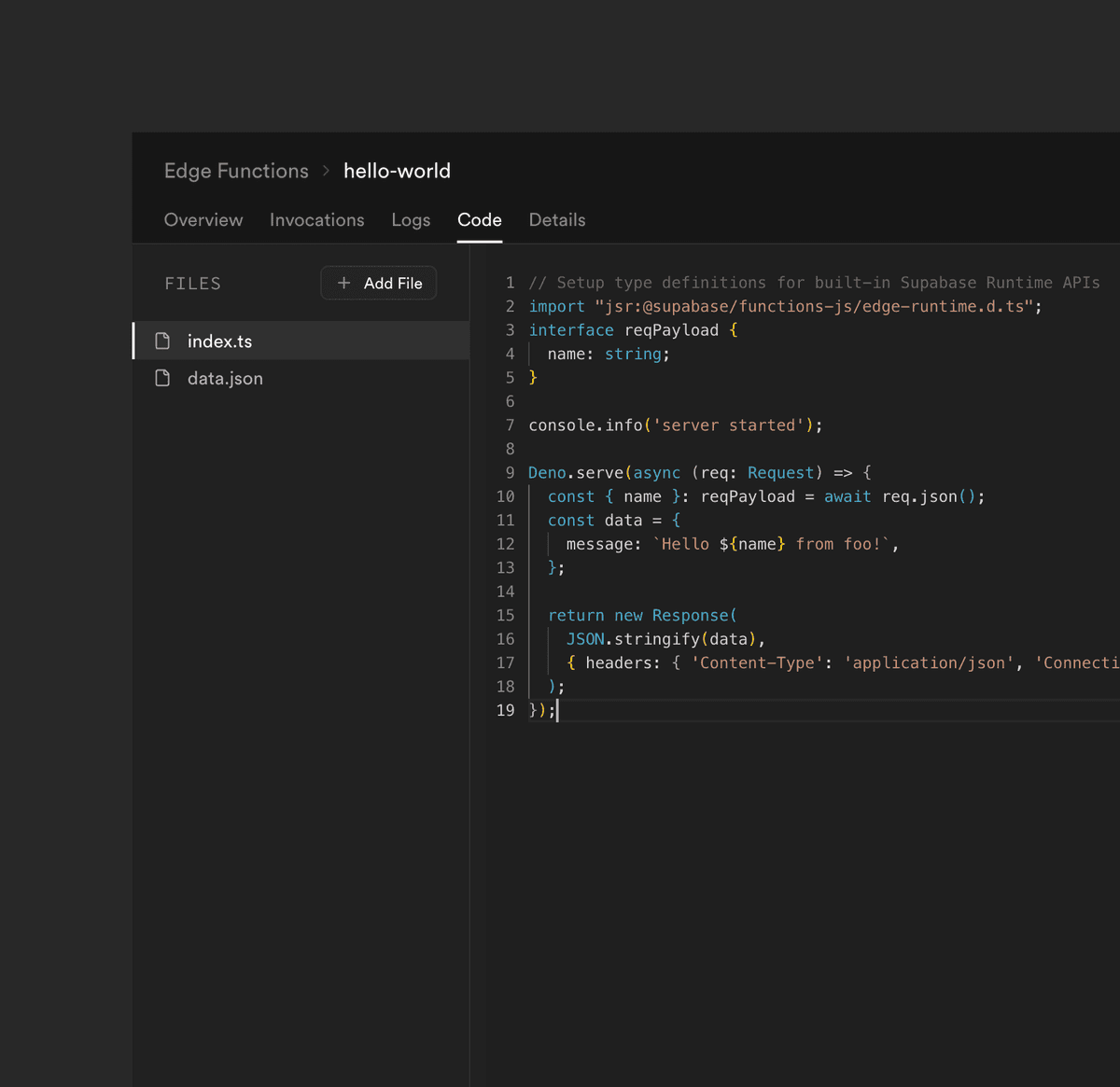Click the Add File button
Screen dimensions: 1120x1087
tap(378, 283)
